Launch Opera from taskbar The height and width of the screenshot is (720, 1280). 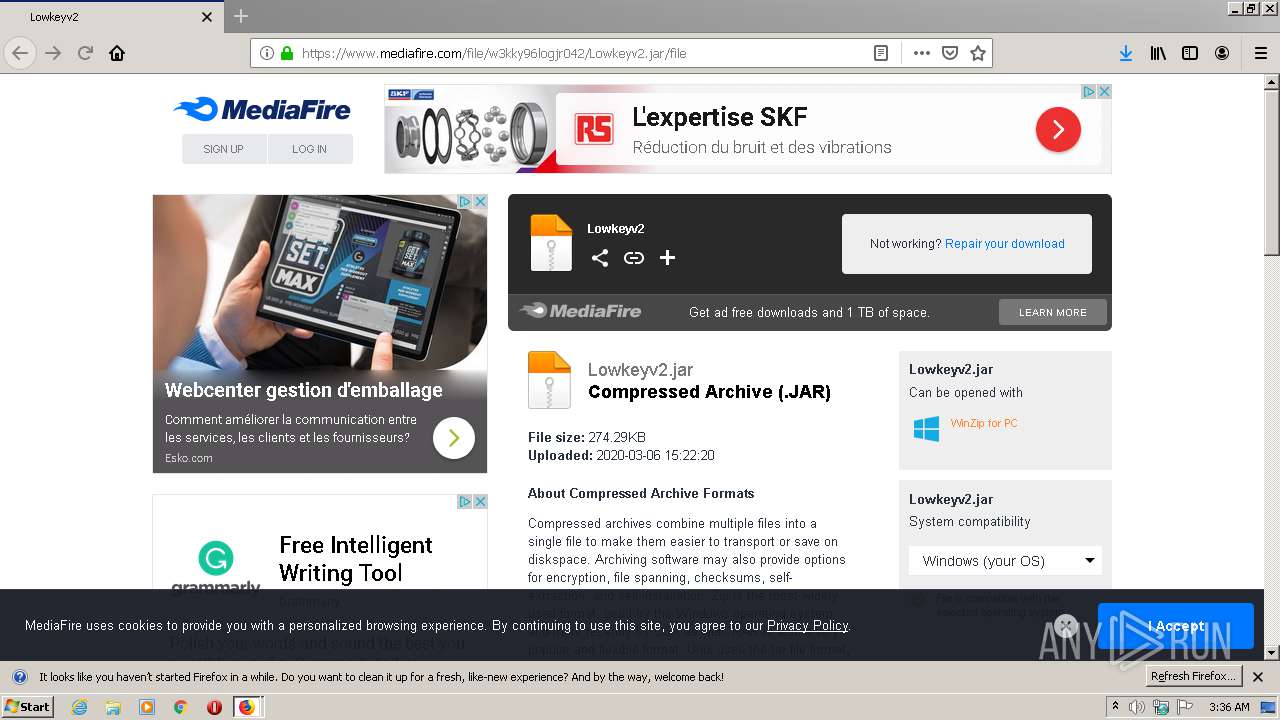(x=214, y=707)
